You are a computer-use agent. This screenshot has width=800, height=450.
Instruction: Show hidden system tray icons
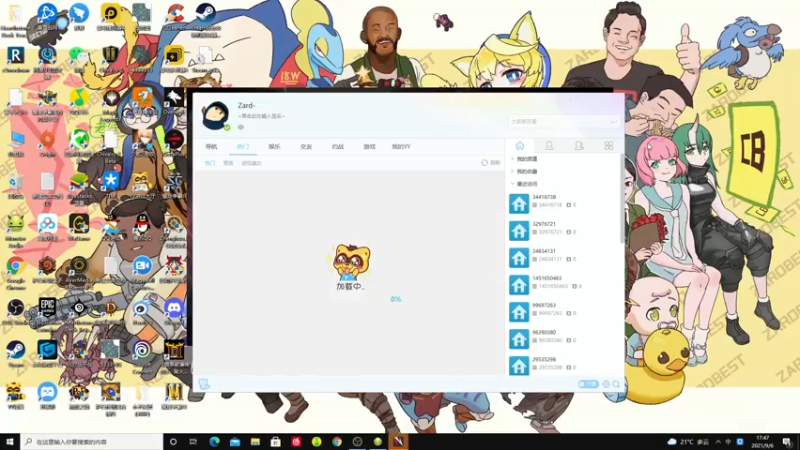[718, 441]
